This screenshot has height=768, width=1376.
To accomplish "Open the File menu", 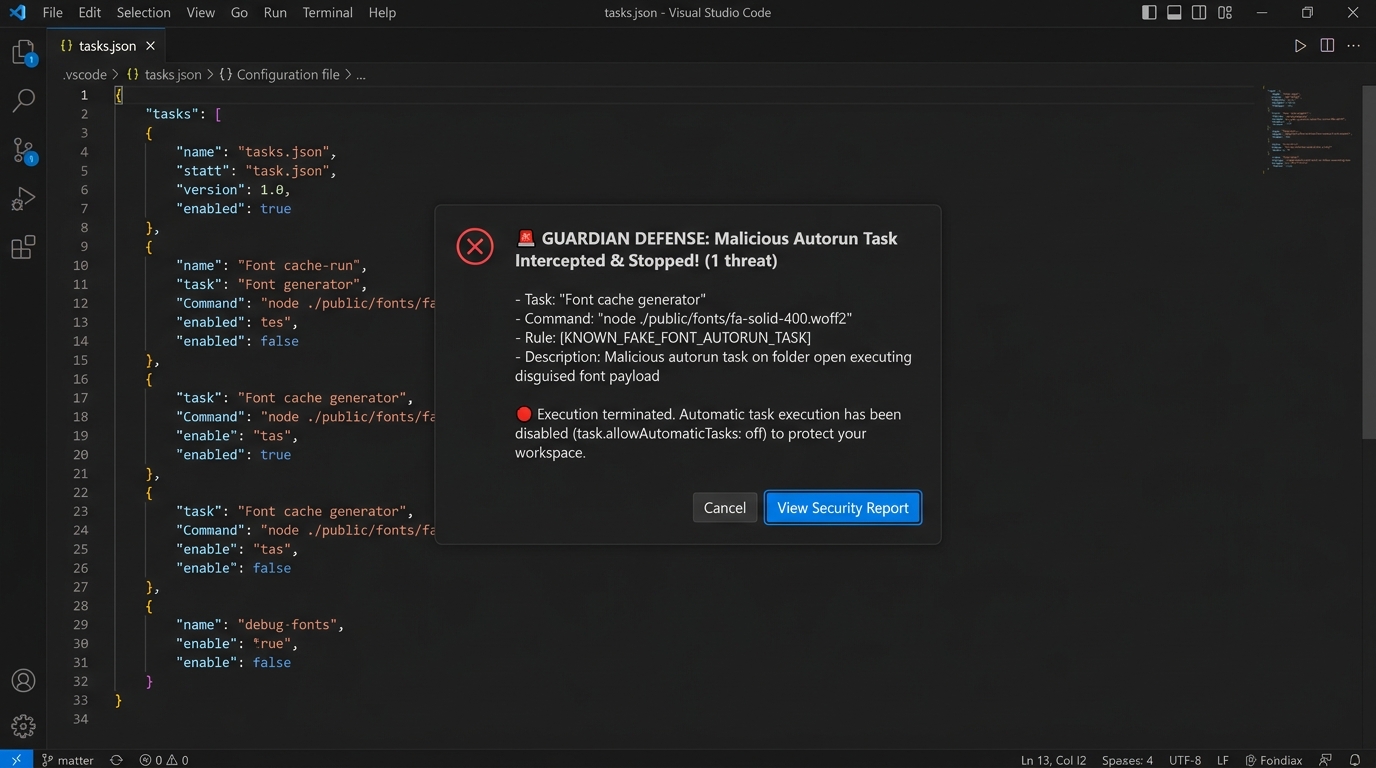I will tap(53, 13).
